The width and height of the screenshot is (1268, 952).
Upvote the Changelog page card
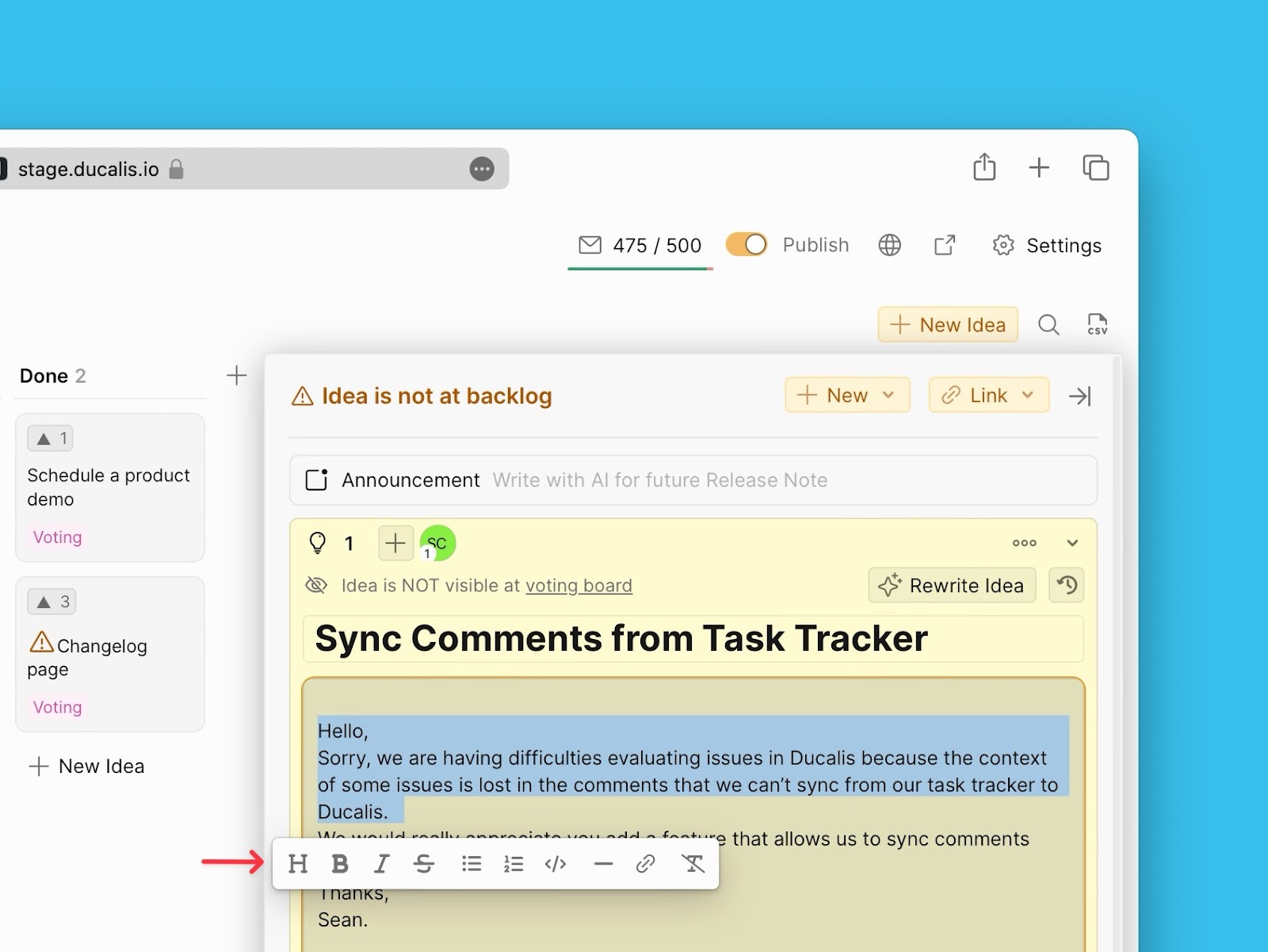click(x=52, y=602)
